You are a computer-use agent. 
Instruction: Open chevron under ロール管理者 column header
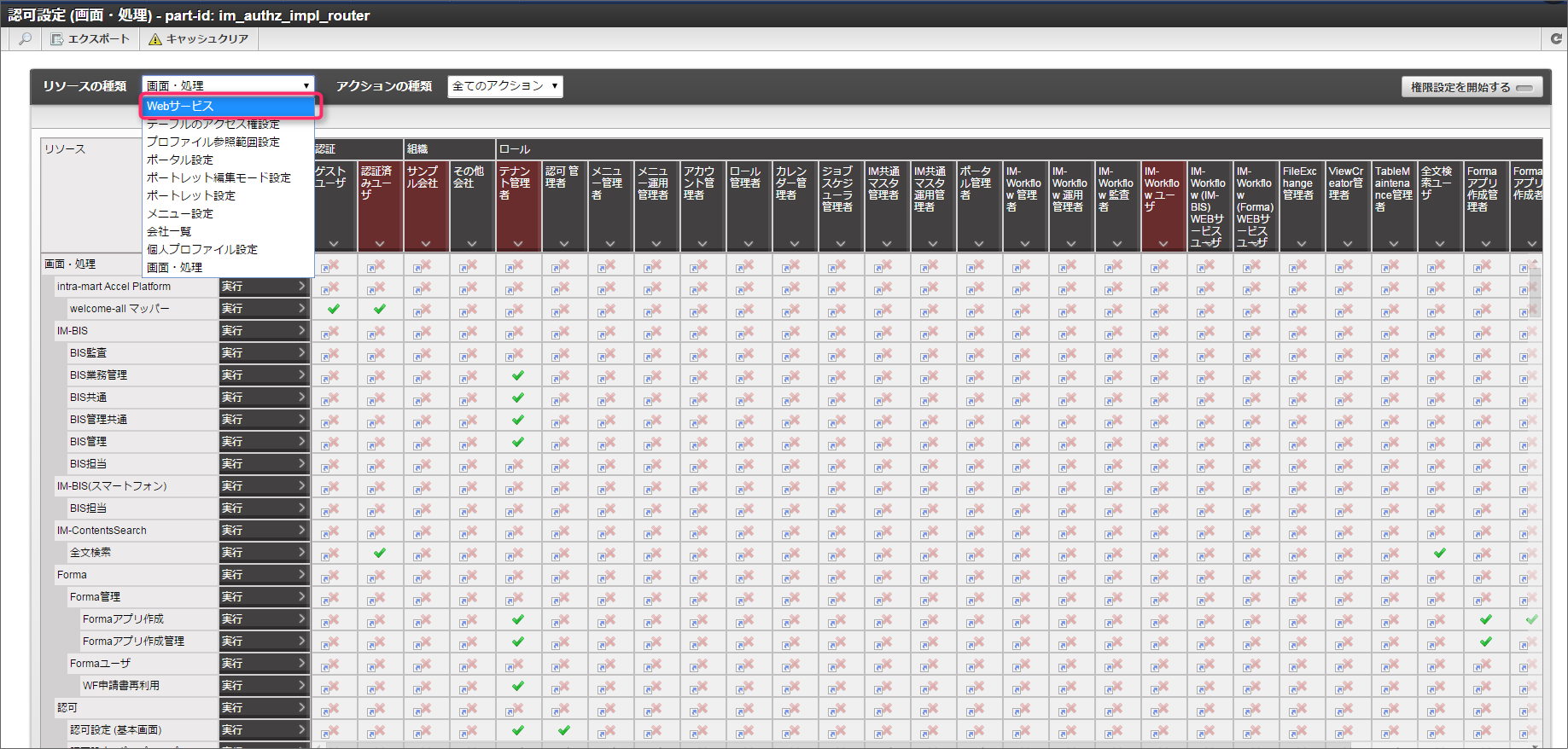749,244
